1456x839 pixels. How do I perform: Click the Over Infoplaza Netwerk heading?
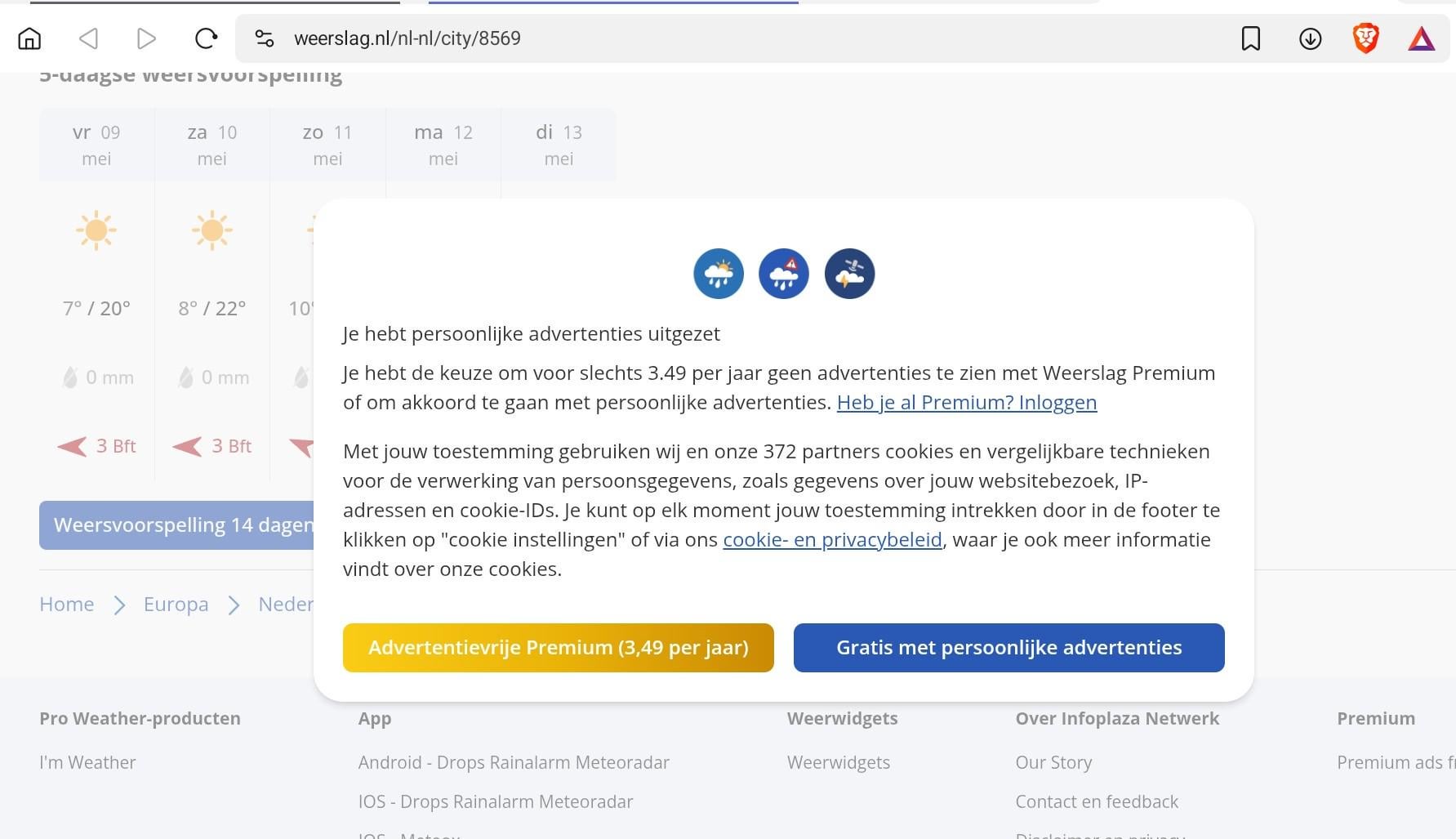coord(1117,719)
